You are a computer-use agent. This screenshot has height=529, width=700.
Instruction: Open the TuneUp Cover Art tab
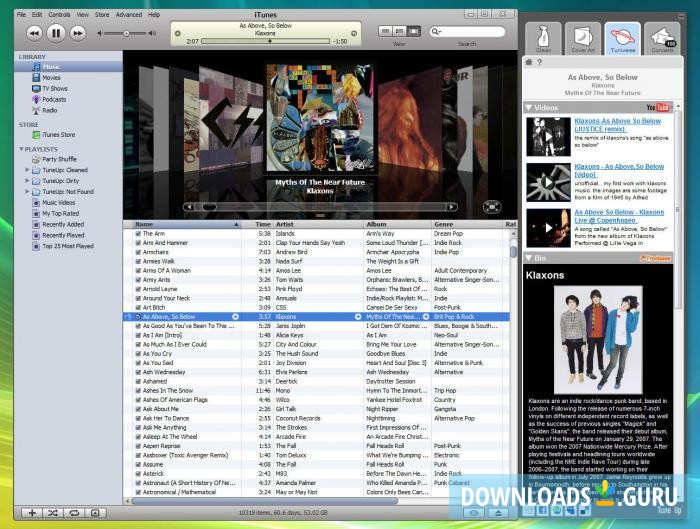coord(583,38)
